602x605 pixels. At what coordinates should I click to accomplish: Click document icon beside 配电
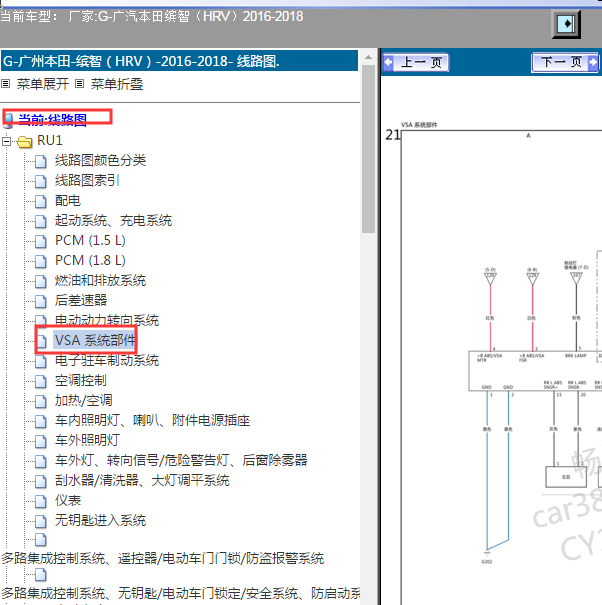41,201
